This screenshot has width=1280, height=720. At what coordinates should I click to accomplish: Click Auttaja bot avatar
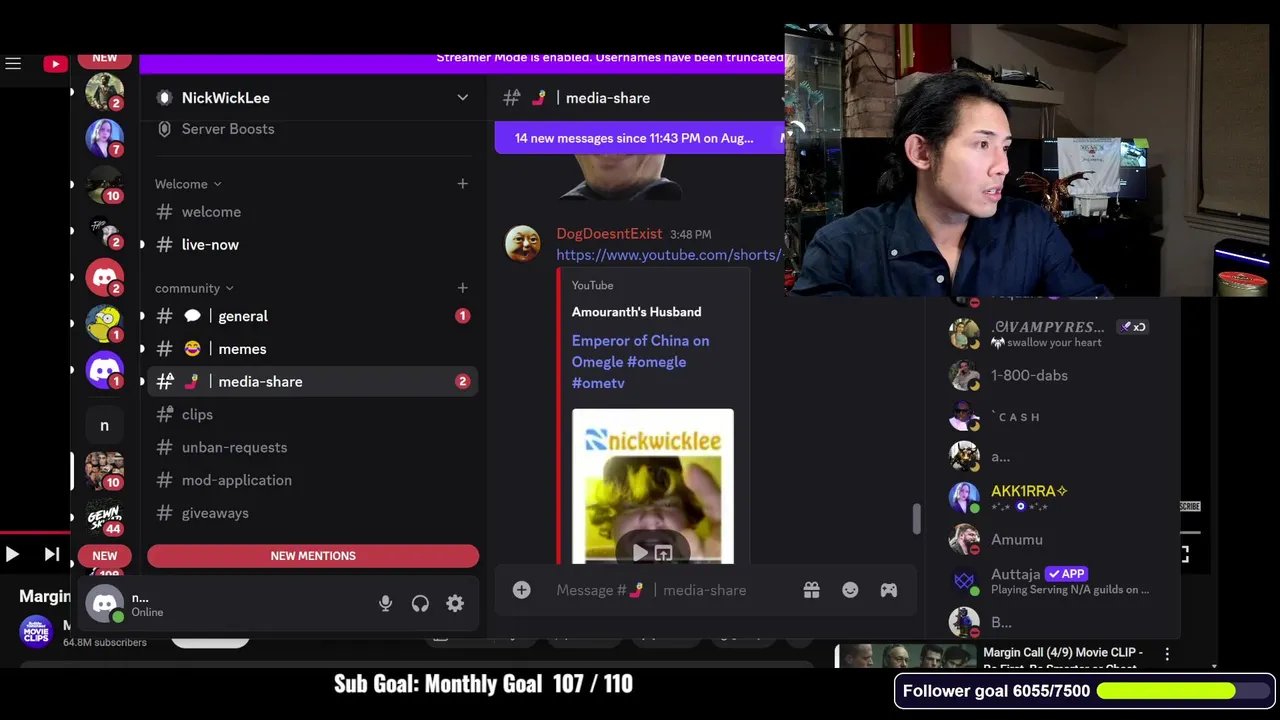pyautogui.click(x=964, y=581)
